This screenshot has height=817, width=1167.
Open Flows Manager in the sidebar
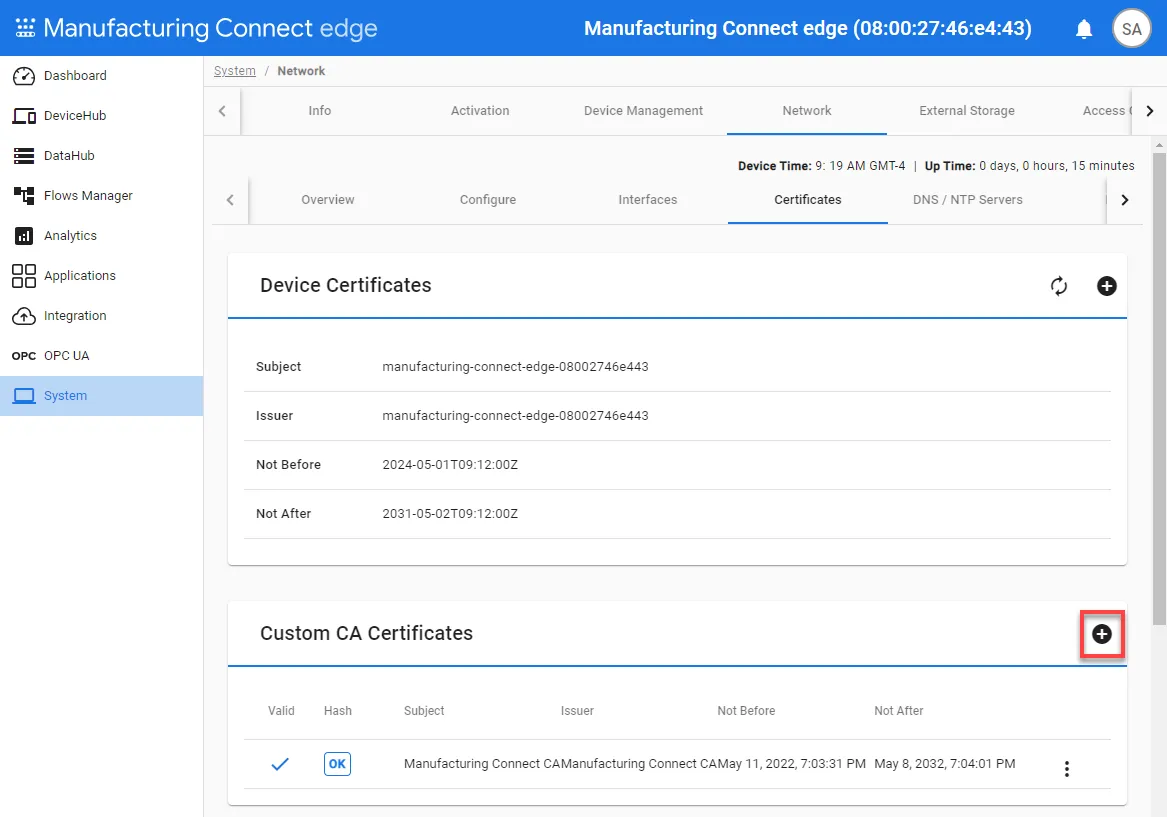pos(88,196)
